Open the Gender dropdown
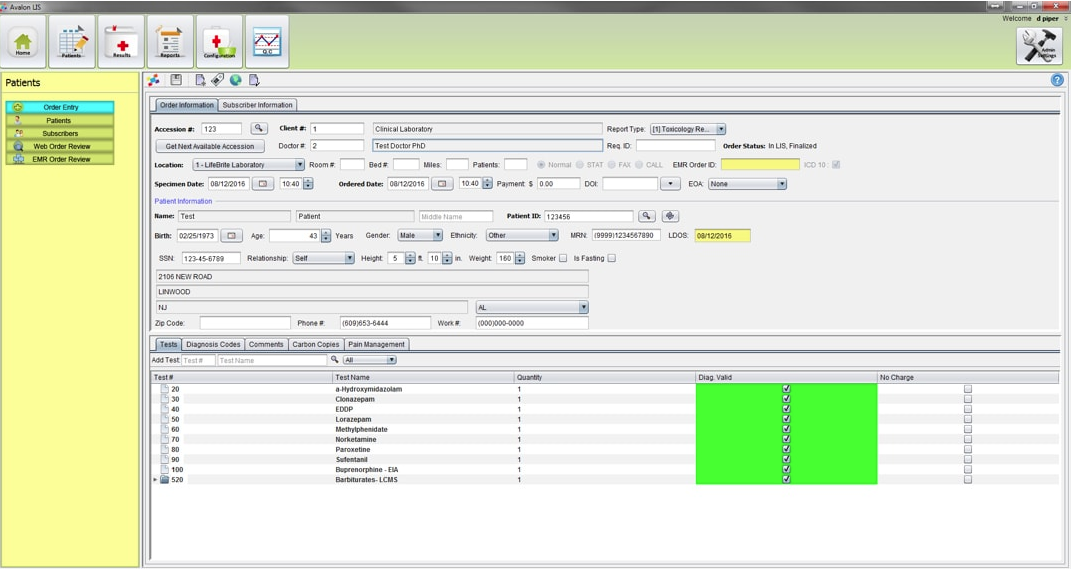The width and height of the screenshot is (1072, 569). [437, 236]
